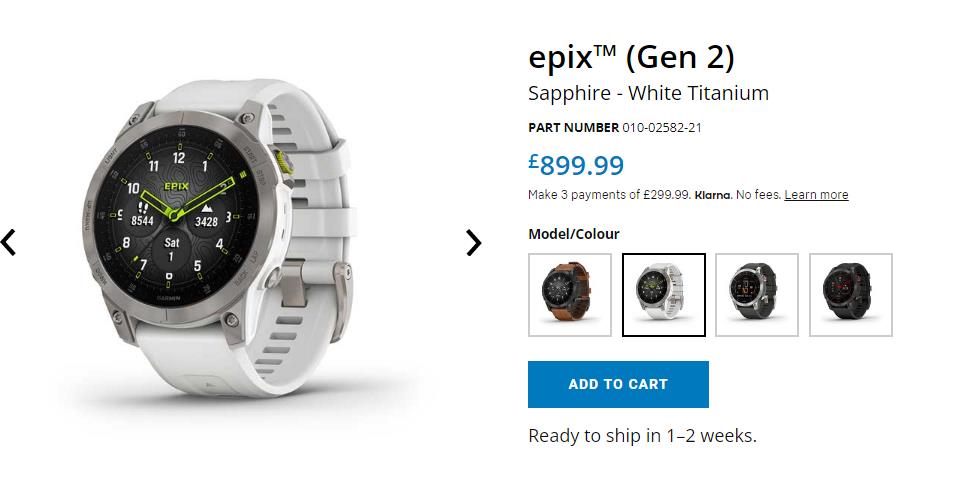This screenshot has height=494, width=967.
Task: Click the epix (Gen 2) product title
Action: point(631,57)
